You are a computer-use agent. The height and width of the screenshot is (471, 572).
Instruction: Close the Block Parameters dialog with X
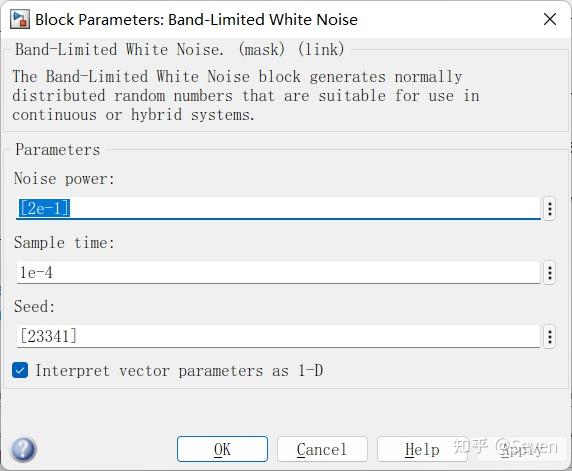550,19
